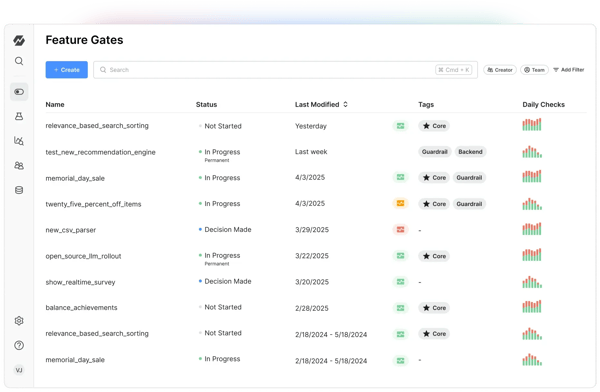600x392 pixels.
Task: Click 'Last week' modified date
Action: (311, 152)
